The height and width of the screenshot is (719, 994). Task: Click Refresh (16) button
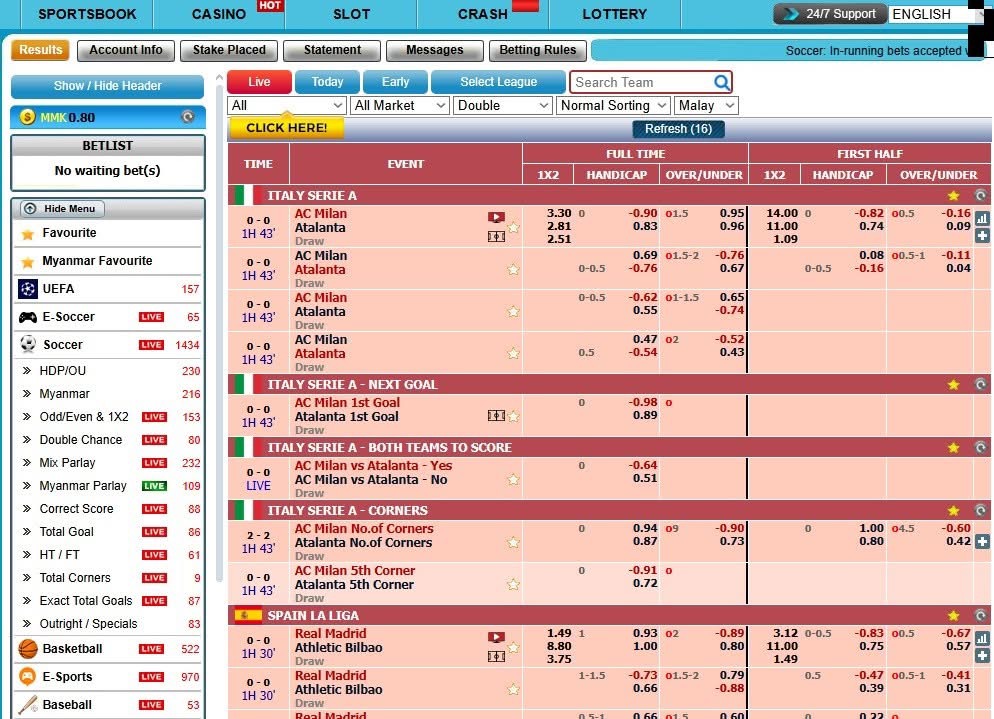678,129
